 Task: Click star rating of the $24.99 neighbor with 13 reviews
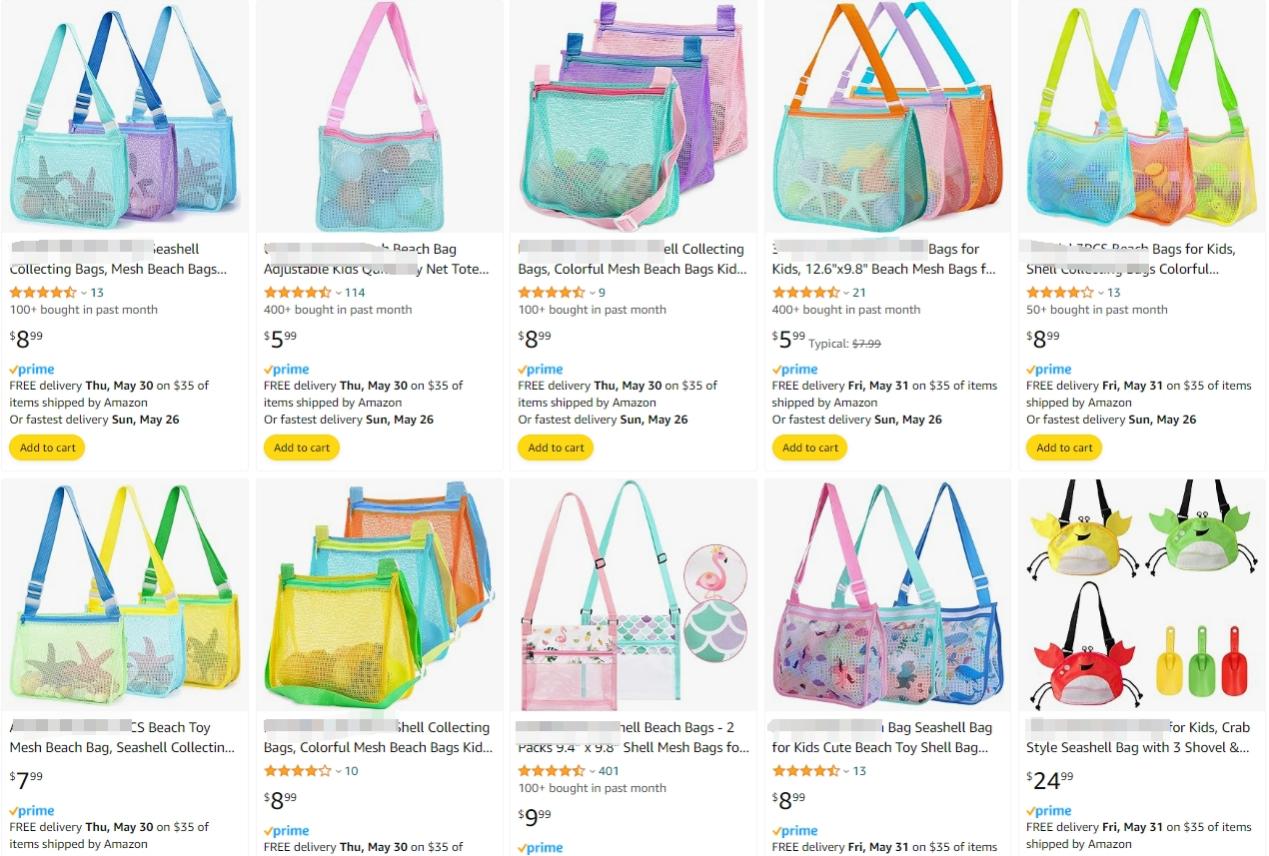(x=806, y=771)
